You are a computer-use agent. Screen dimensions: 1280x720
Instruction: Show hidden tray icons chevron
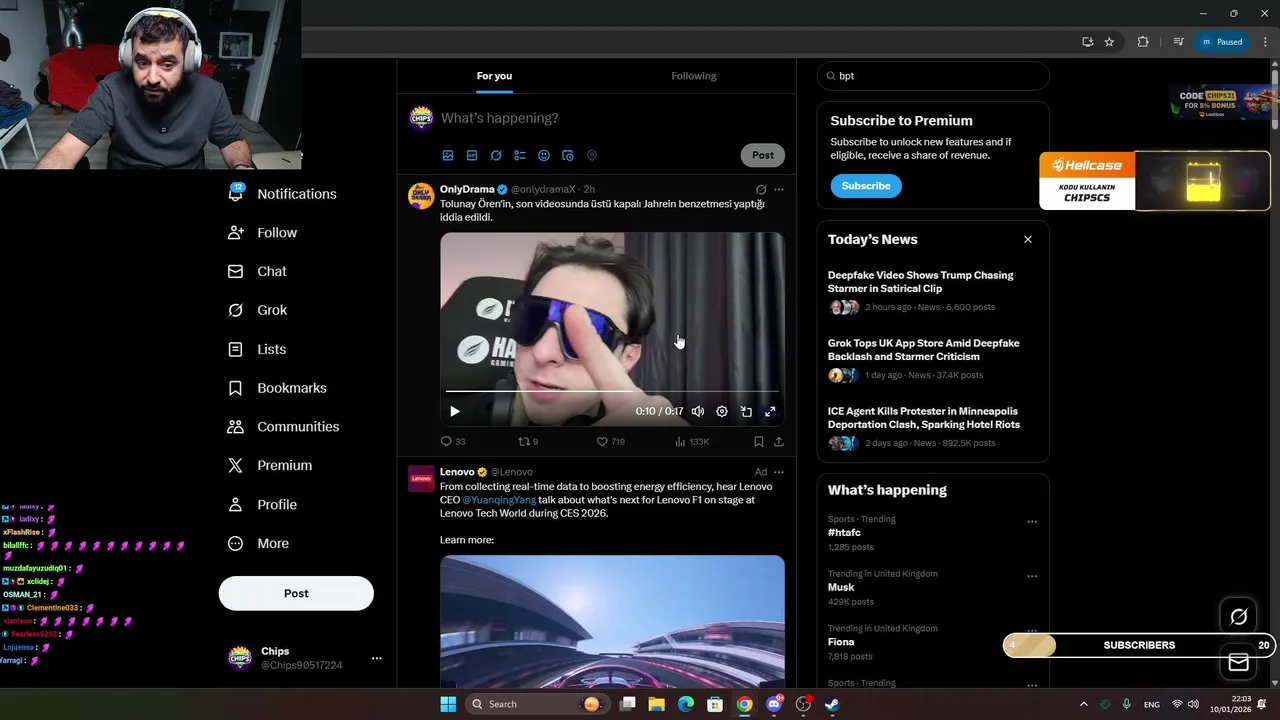1083,704
